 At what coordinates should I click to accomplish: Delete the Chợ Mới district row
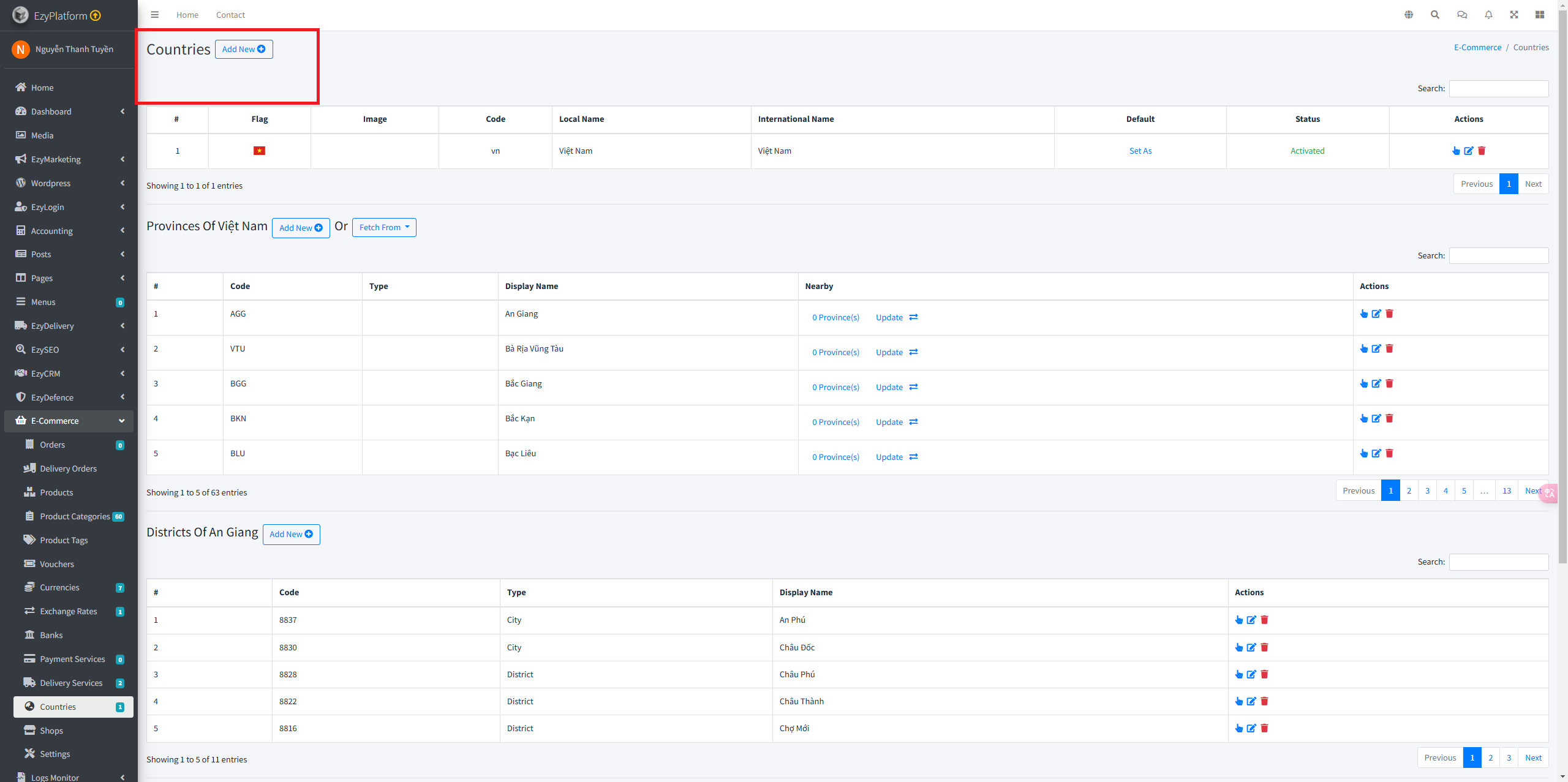1264,728
